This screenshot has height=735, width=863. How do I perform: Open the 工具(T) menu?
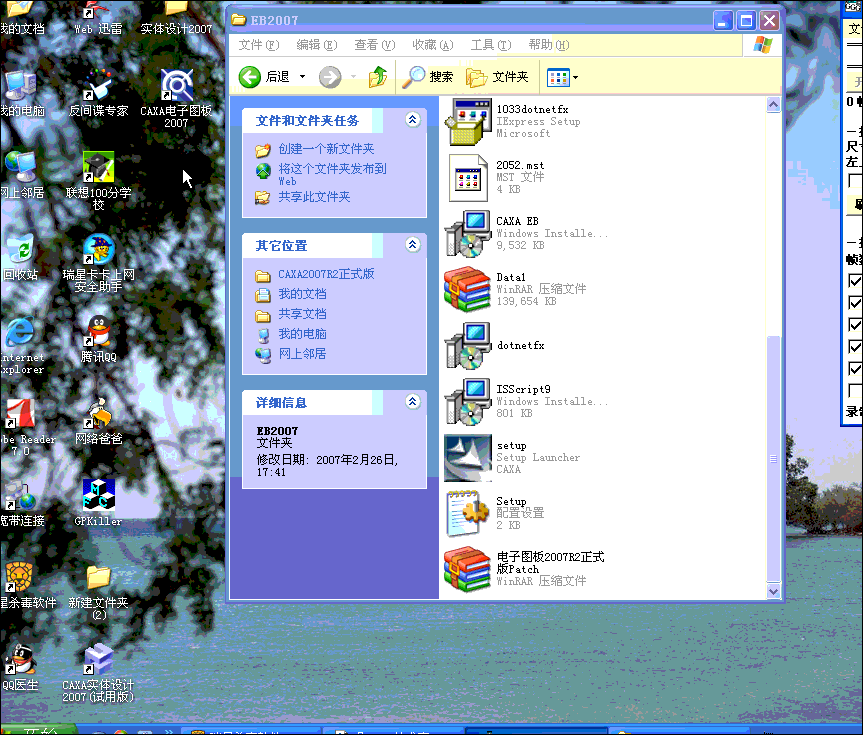[490, 45]
